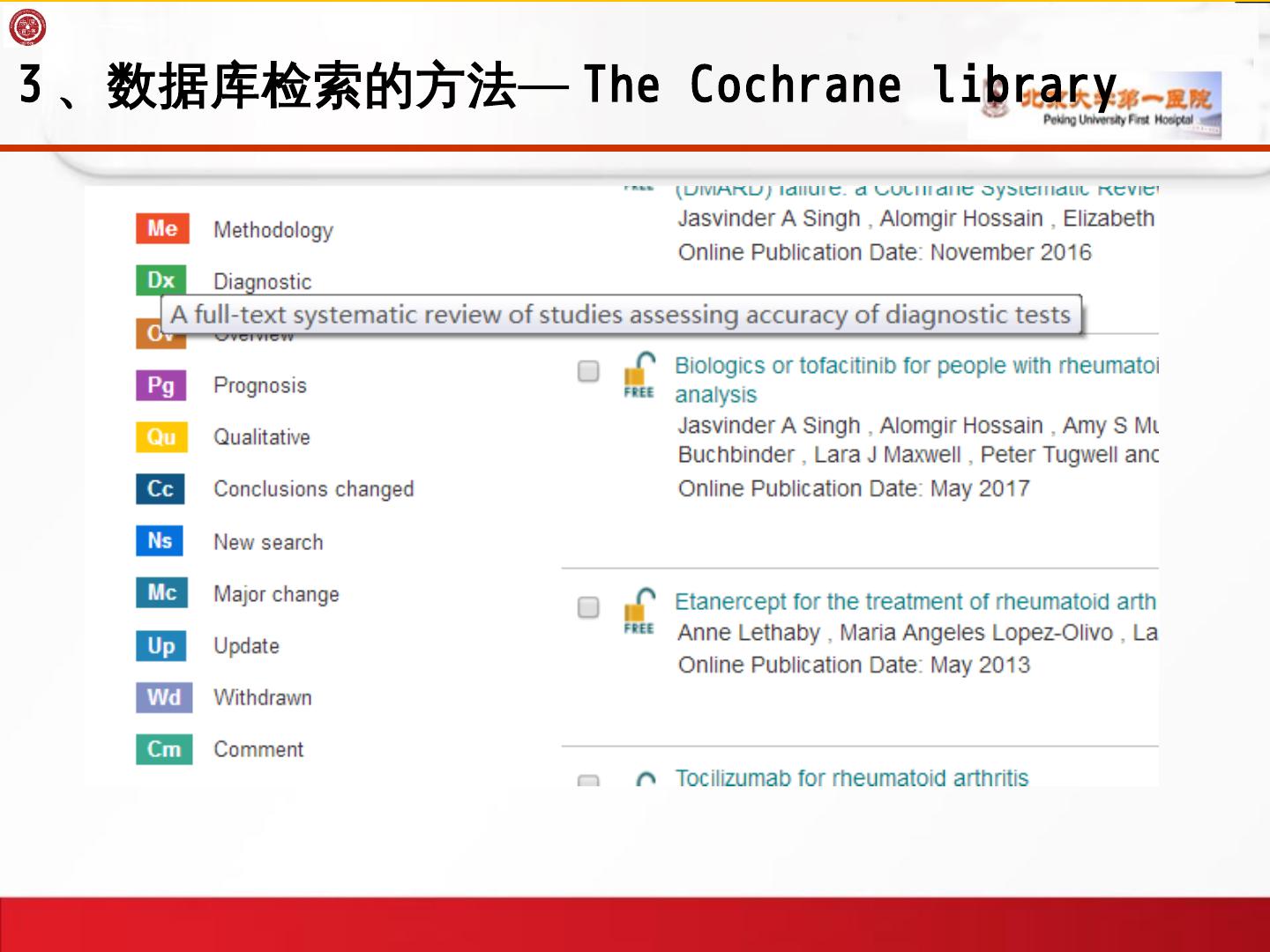Select the Comment label
1270x952 pixels.
tap(258, 749)
